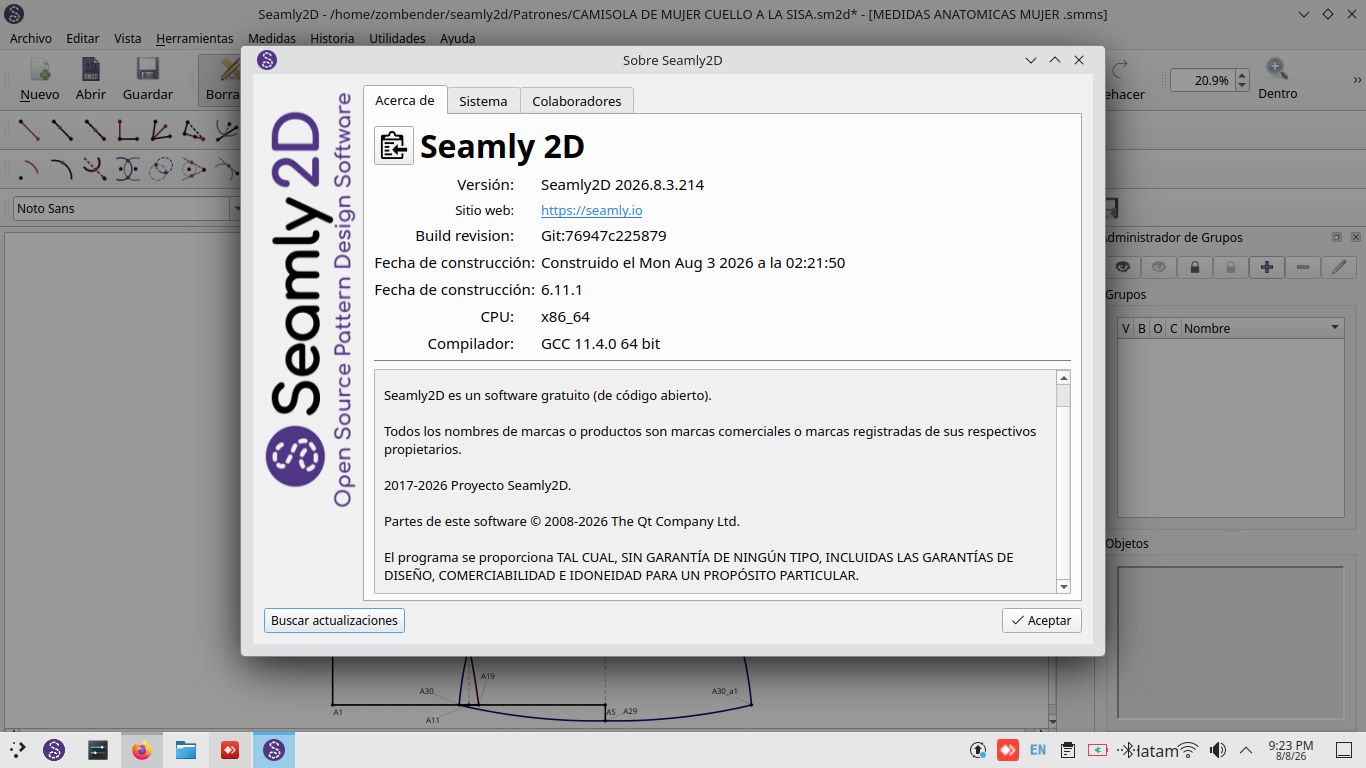The image size is (1366, 768).
Task: Save the pattern with the Guardar icon
Action: [148, 70]
